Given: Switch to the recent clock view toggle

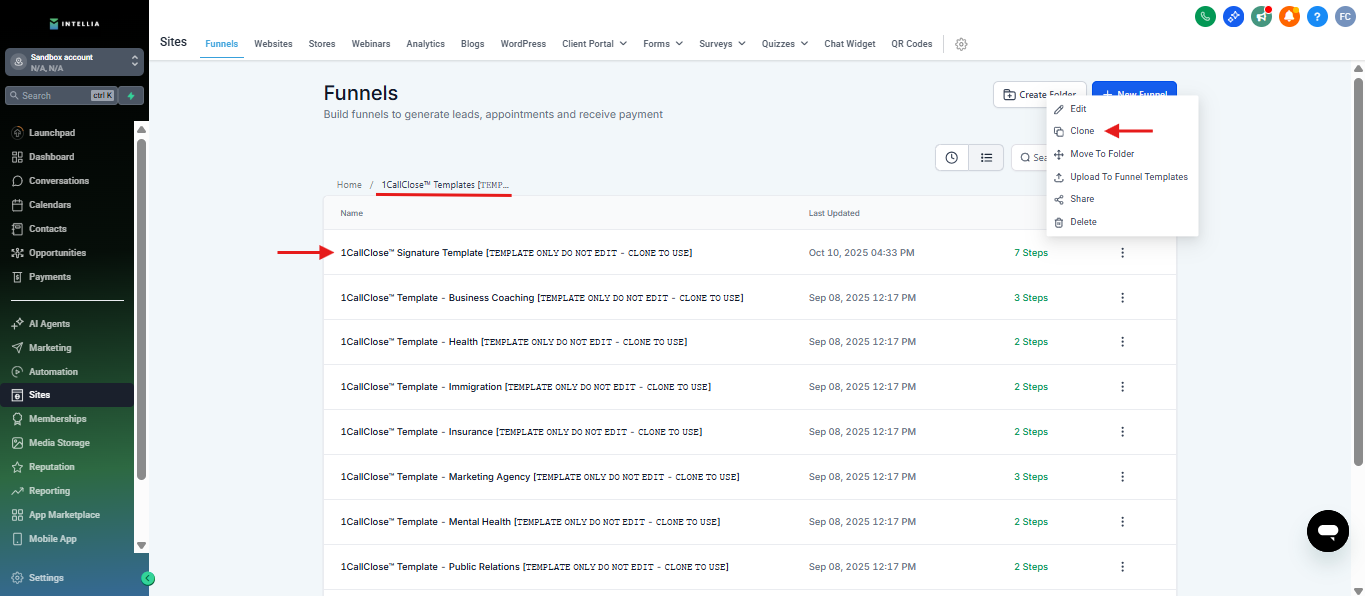Looking at the screenshot, I should pyautogui.click(x=952, y=158).
